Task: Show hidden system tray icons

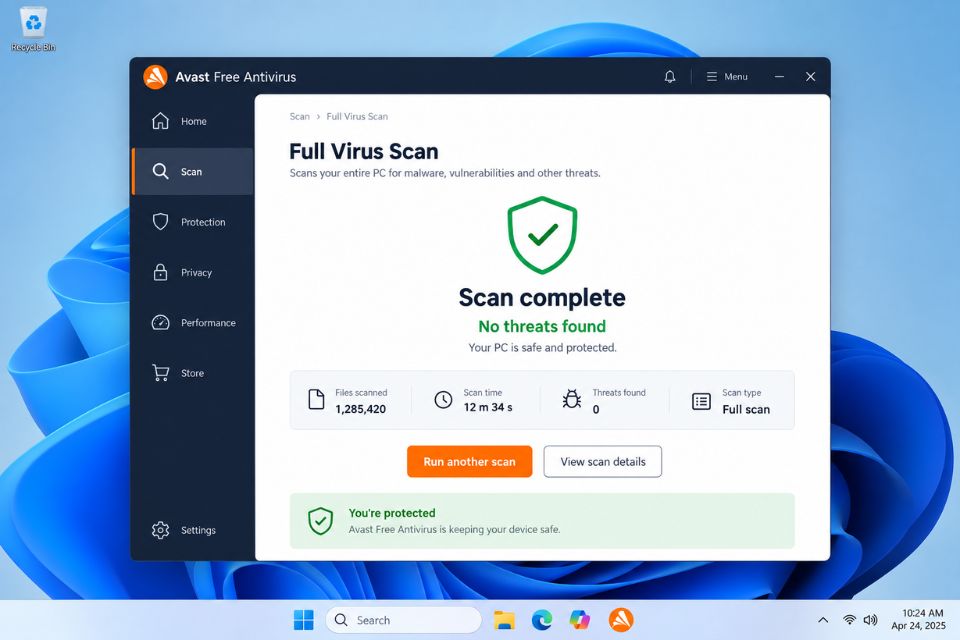Action: click(823, 620)
